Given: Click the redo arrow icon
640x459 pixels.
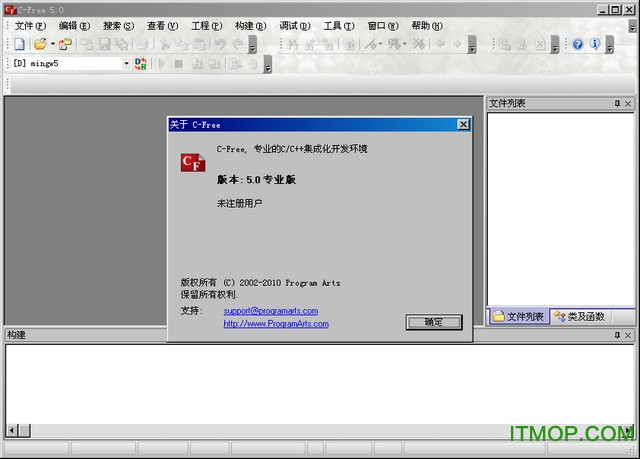Looking at the screenshot, I should 238,44.
